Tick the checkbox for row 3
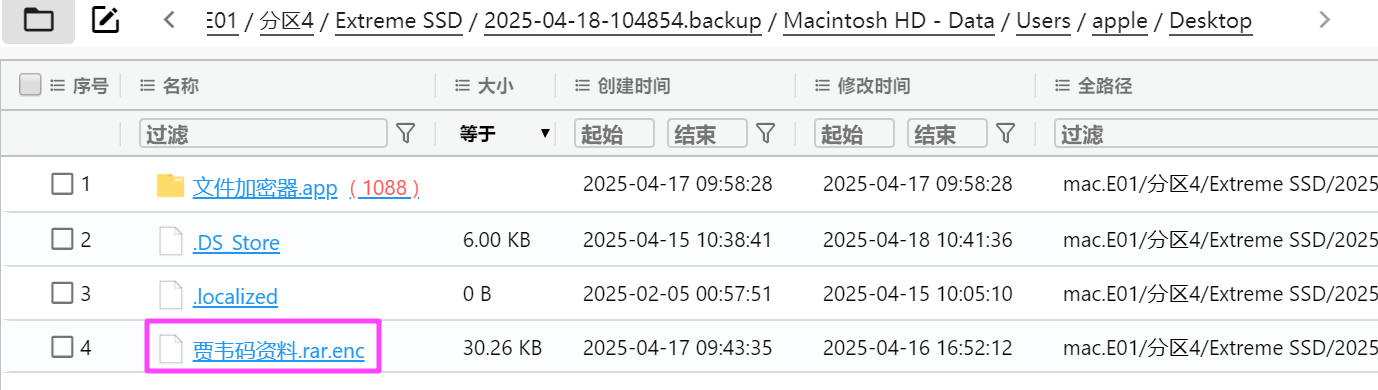Image resolution: width=1378 pixels, height=390 pixels. tap(63, 294)
